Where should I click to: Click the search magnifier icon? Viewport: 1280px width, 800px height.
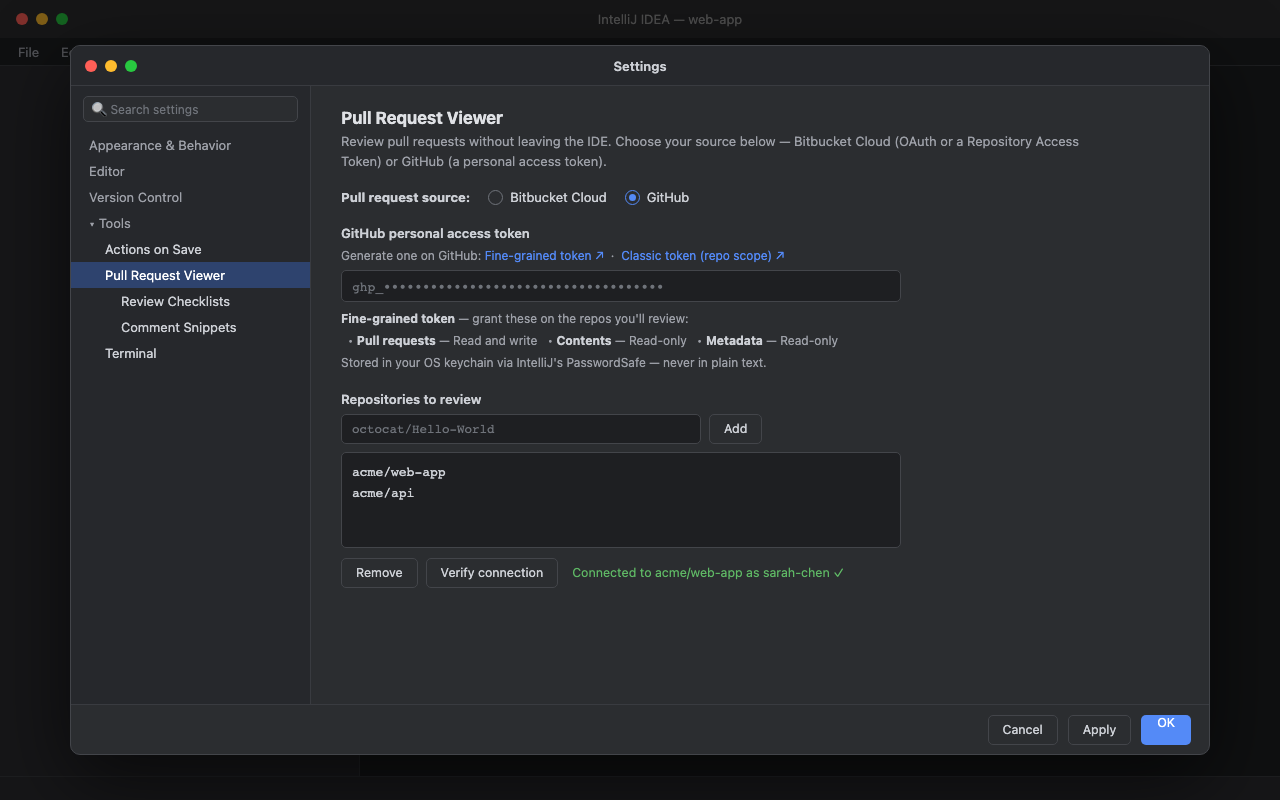tap(99, 109)
